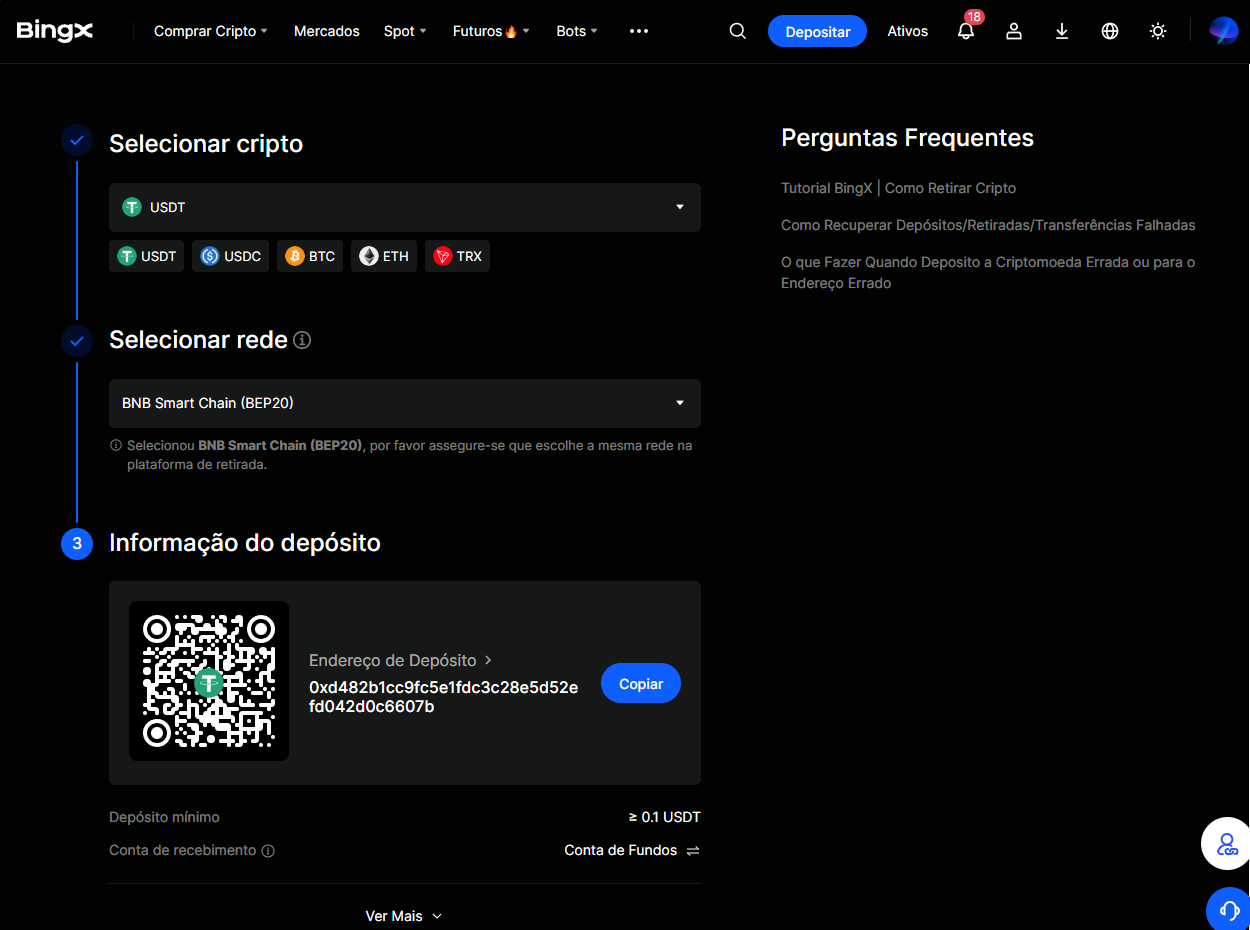Expand the Spot menu

405,31
